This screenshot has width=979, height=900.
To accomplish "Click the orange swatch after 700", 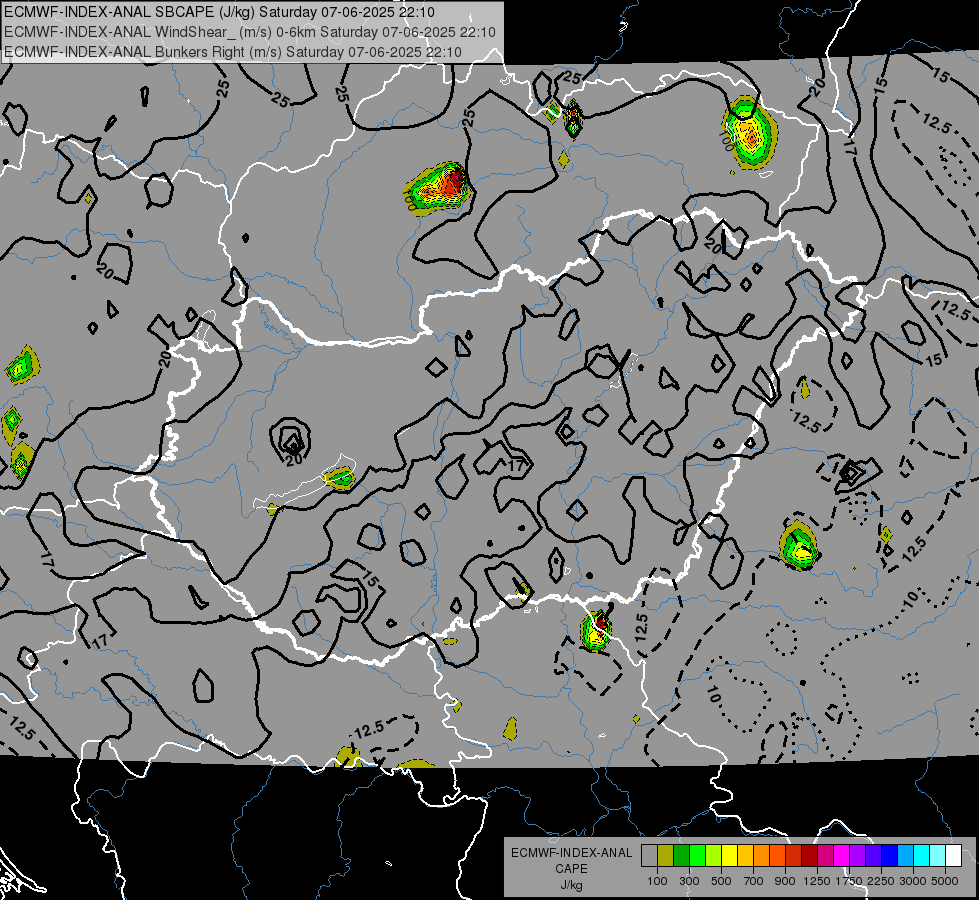I will point(761,855).
